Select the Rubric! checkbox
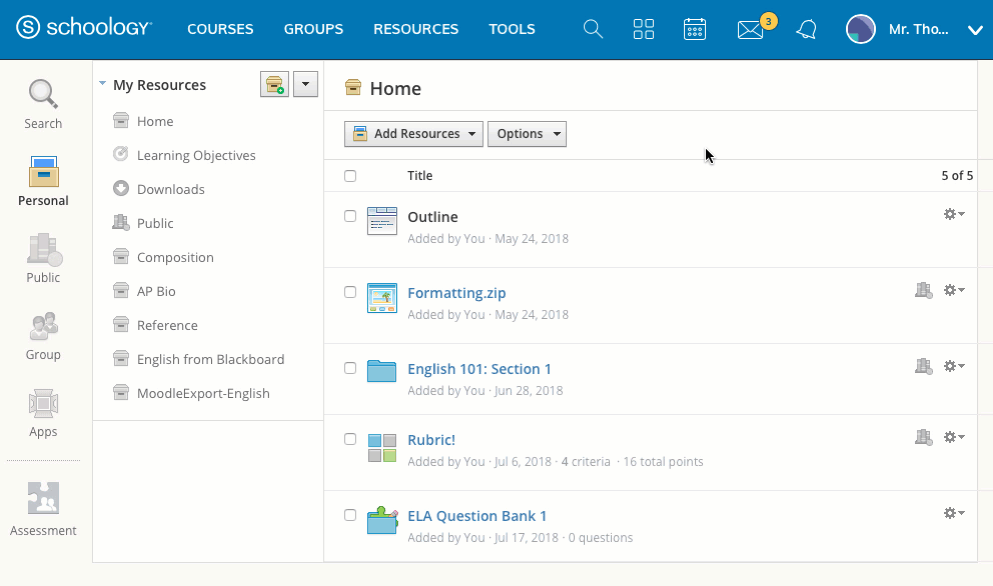993x586 pixels. 350,439
